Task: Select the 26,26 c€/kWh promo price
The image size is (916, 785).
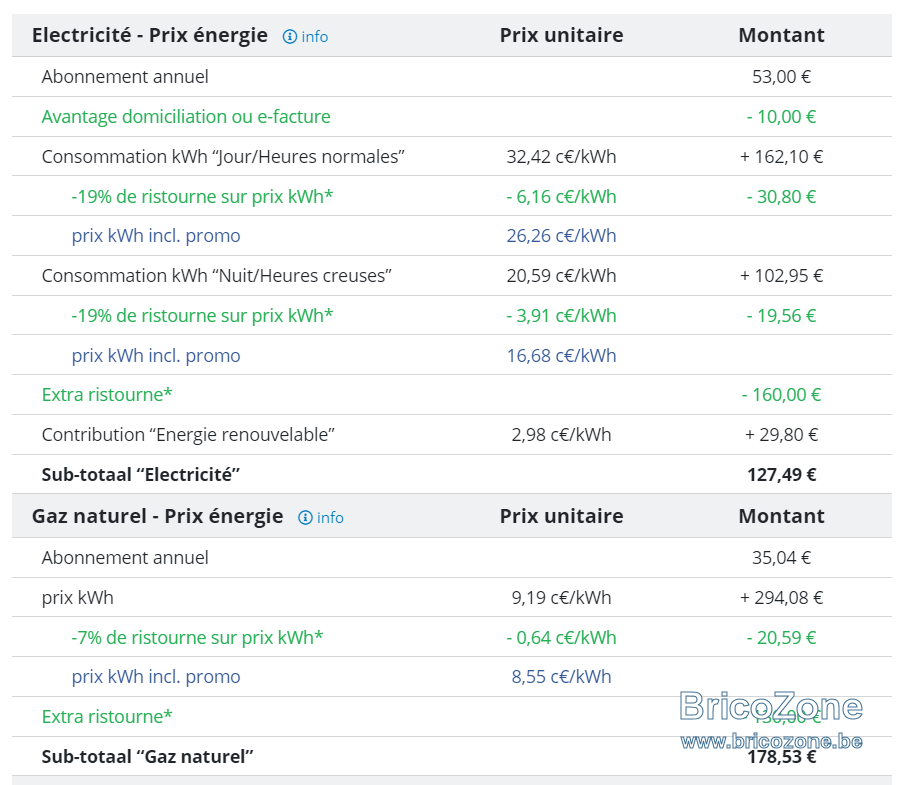Action: tap(561, 236)
